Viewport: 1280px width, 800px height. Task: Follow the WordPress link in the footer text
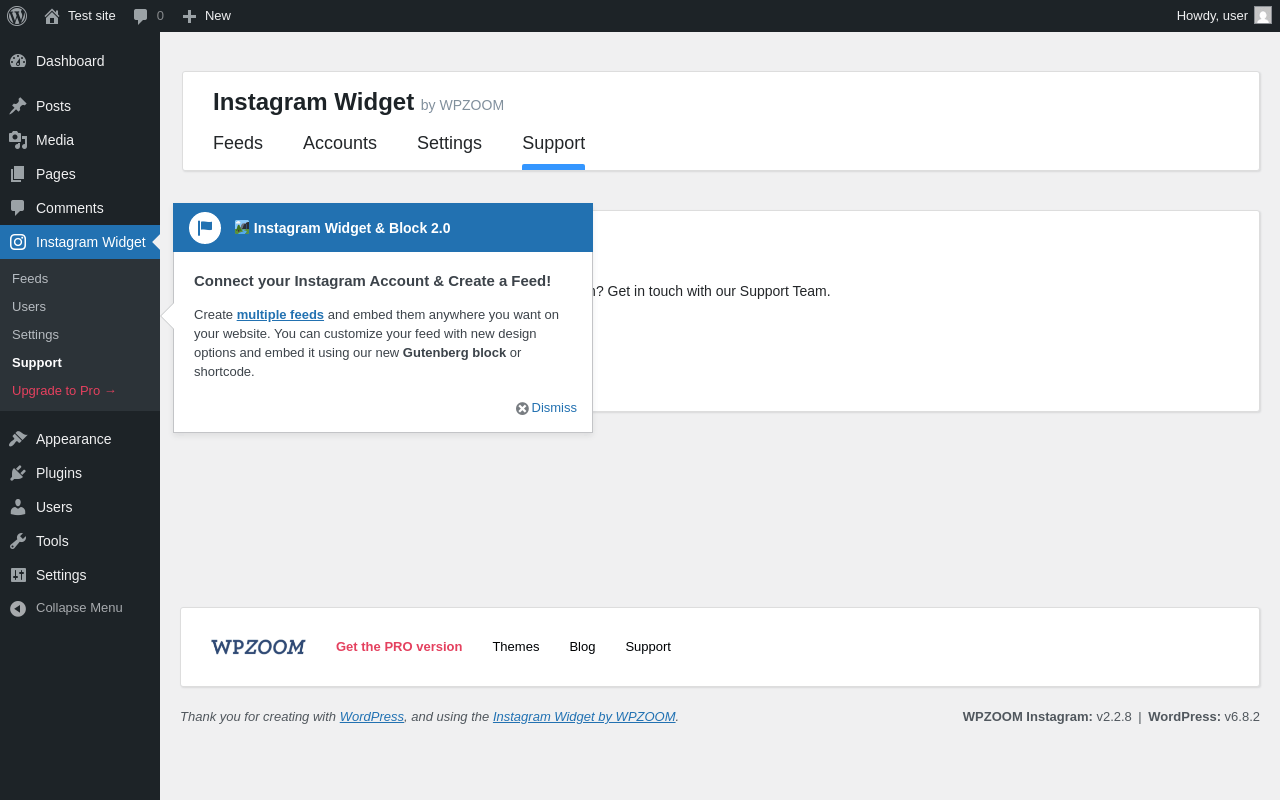pyautogui.click(x=372, y=717)
